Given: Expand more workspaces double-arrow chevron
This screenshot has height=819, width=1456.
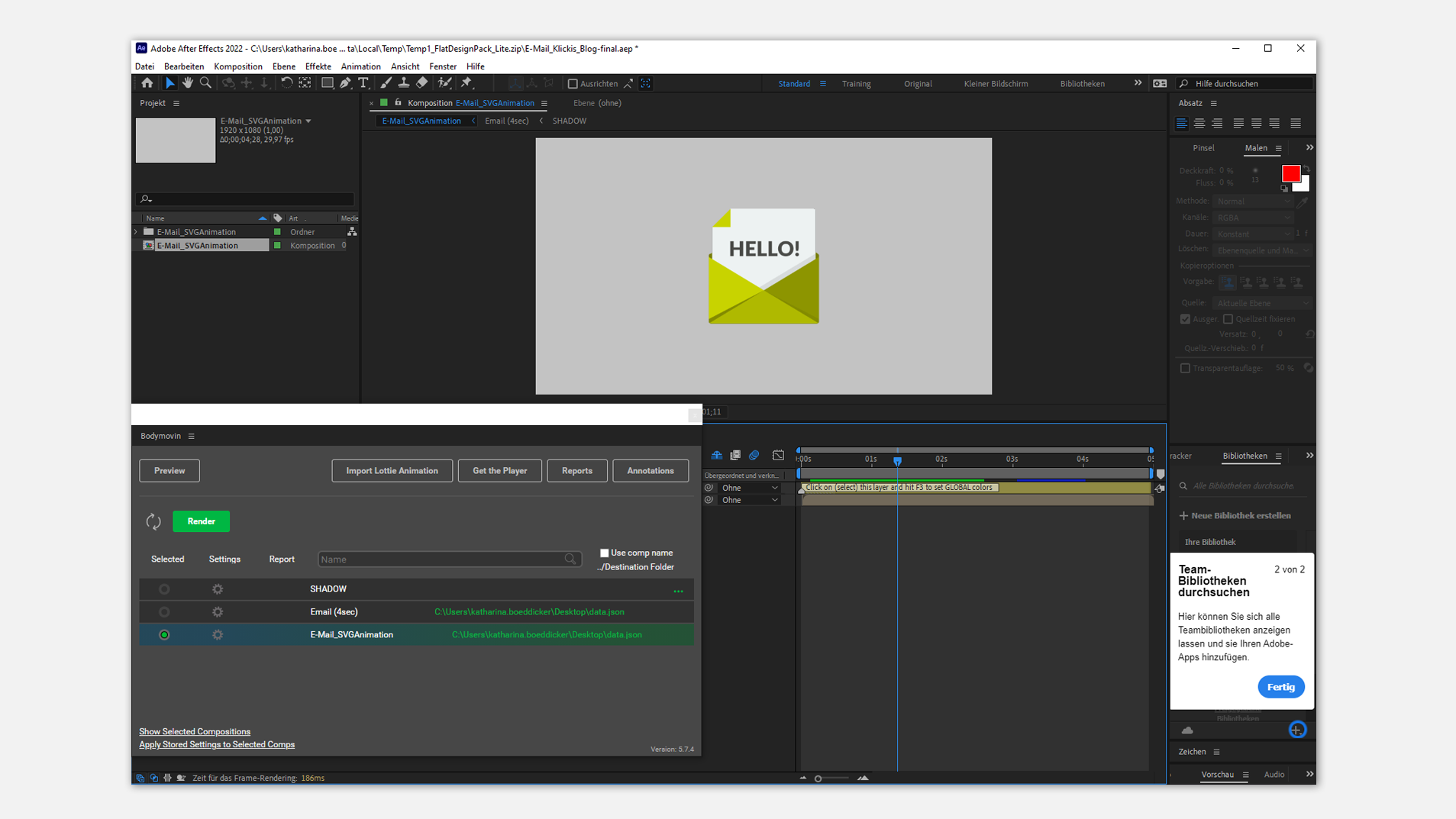Looking at the screenshot, I should 1138,83.
